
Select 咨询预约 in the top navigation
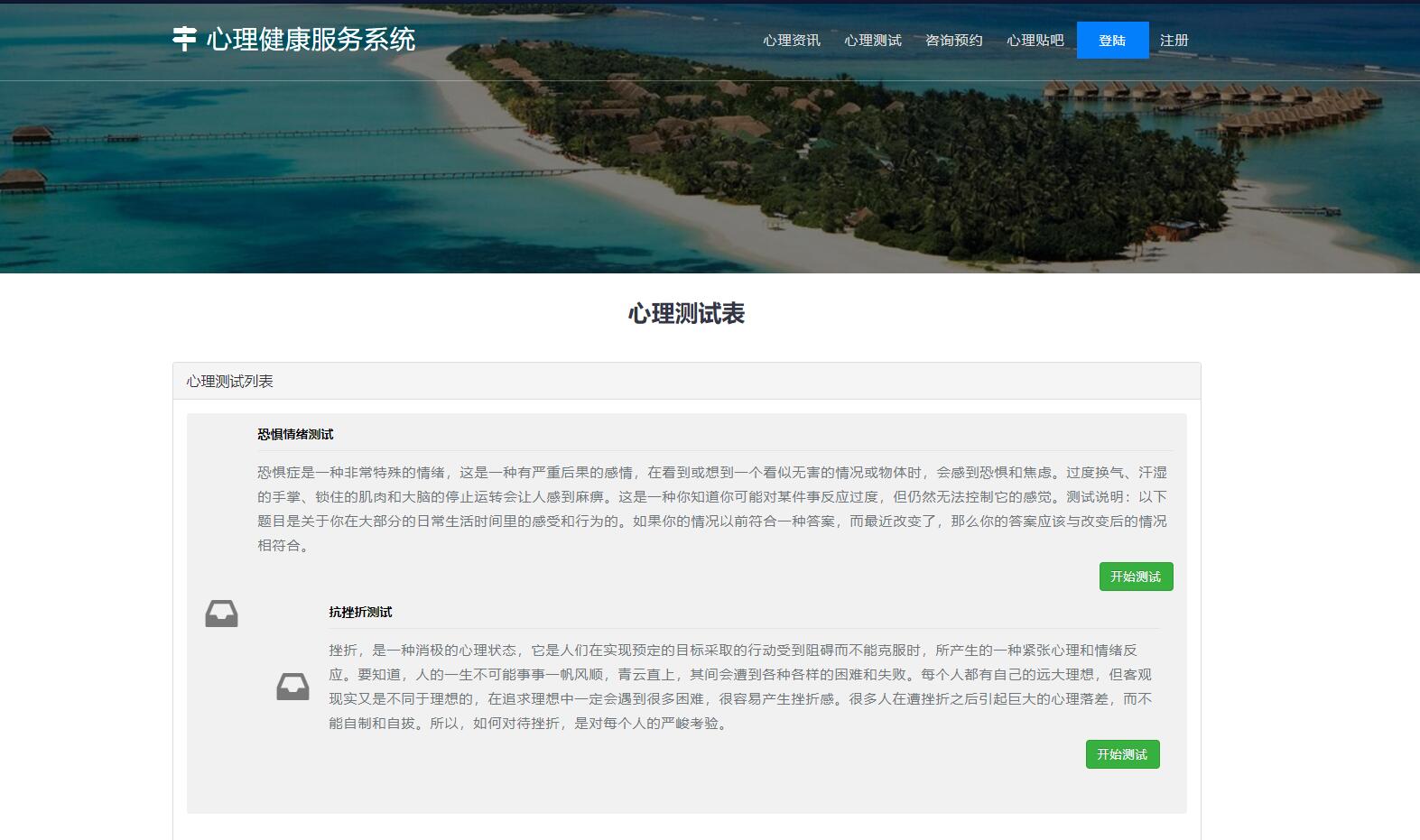[953, 41]
